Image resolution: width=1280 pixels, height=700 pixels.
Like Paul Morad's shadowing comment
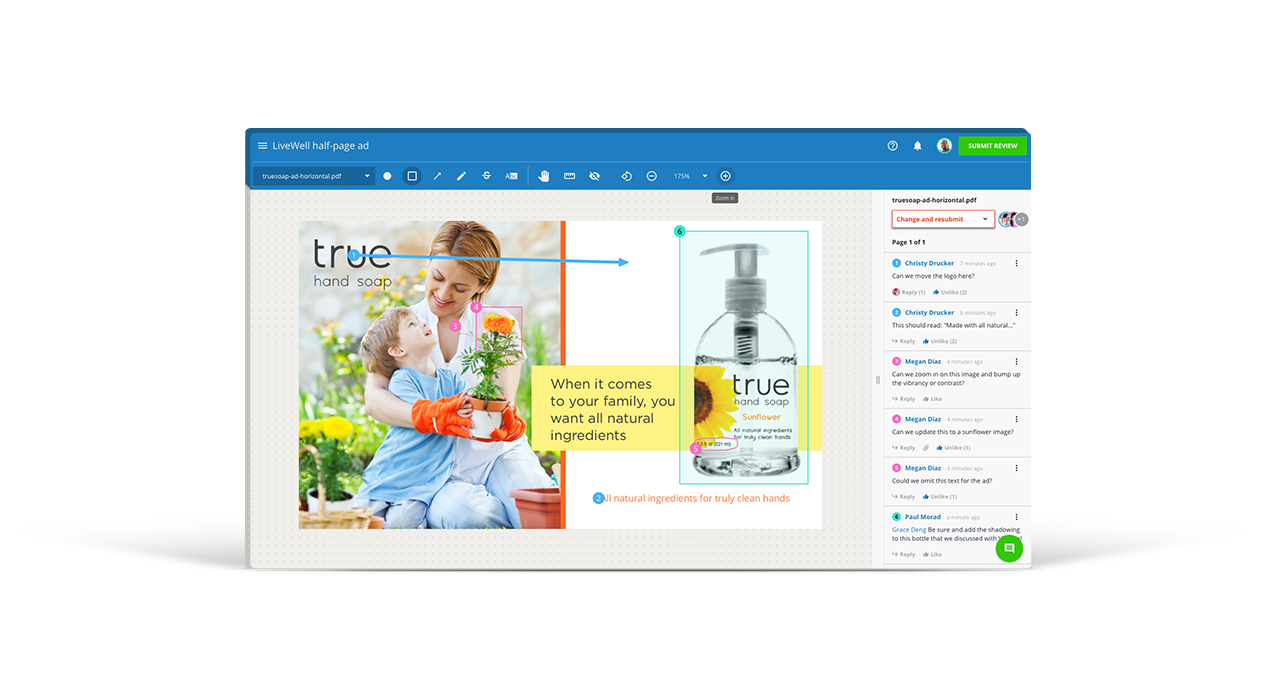pyautogui.click(x=934, y=554)
